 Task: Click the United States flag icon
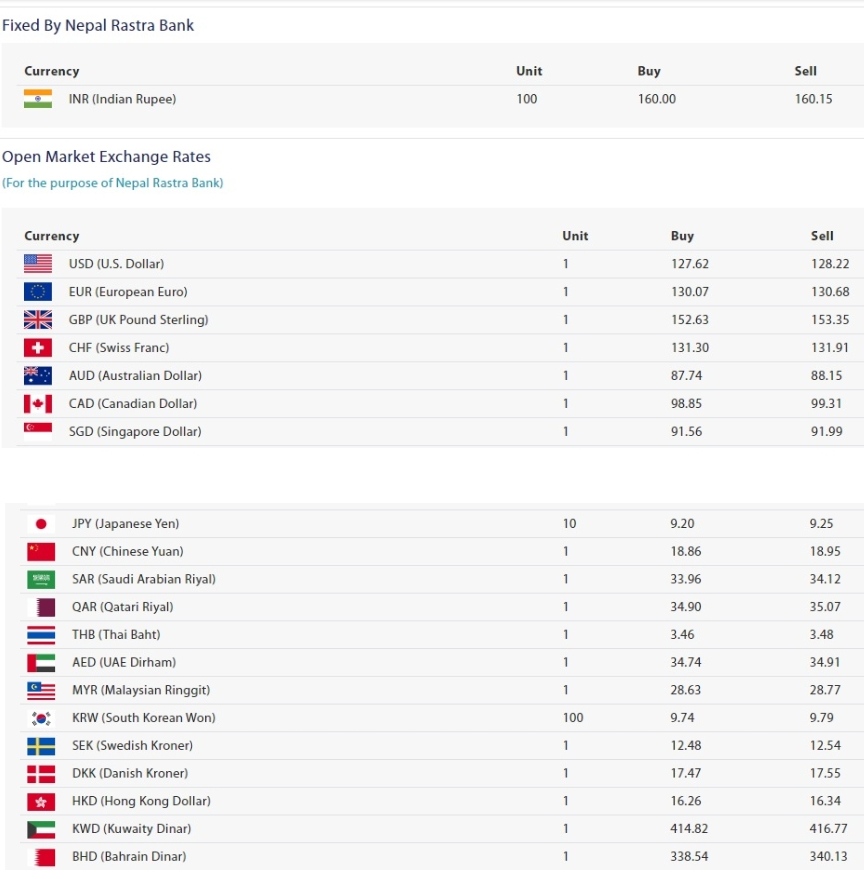pyautogui.click(x=38, y=263)
